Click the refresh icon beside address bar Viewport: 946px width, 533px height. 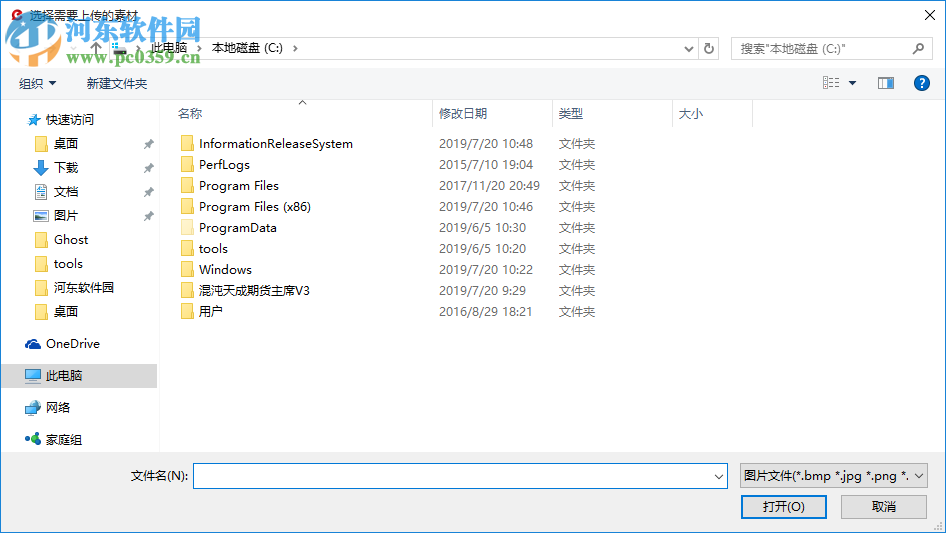coord(709,48)
